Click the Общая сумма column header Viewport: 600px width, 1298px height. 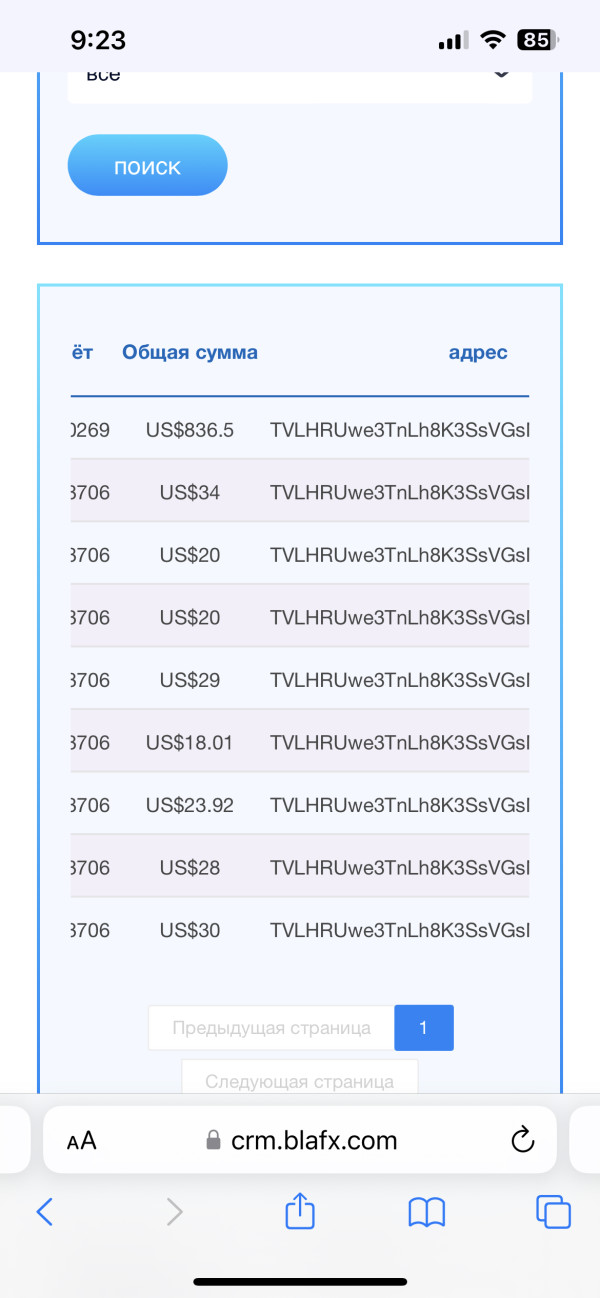pyautogui.click(x=190, y=352)
